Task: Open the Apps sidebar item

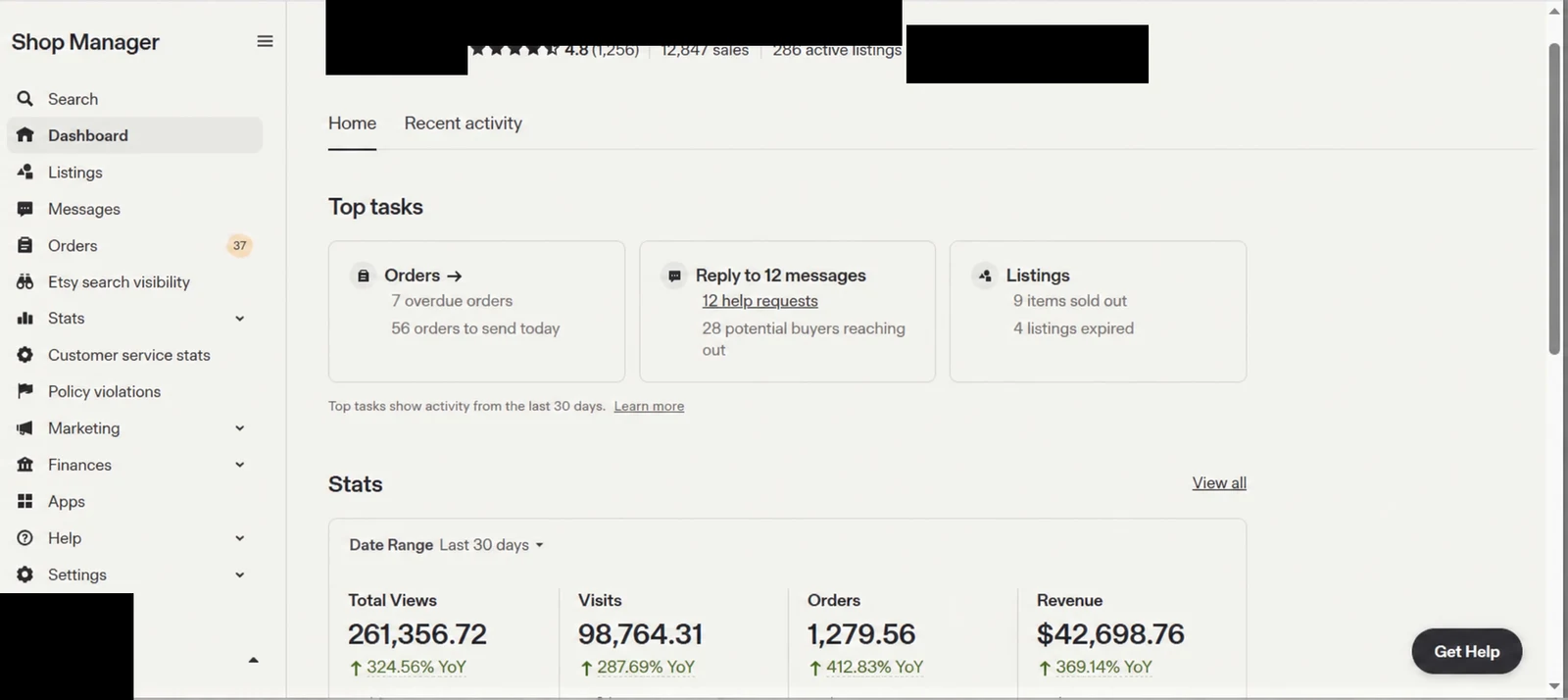Action: (x=135, y=501)
